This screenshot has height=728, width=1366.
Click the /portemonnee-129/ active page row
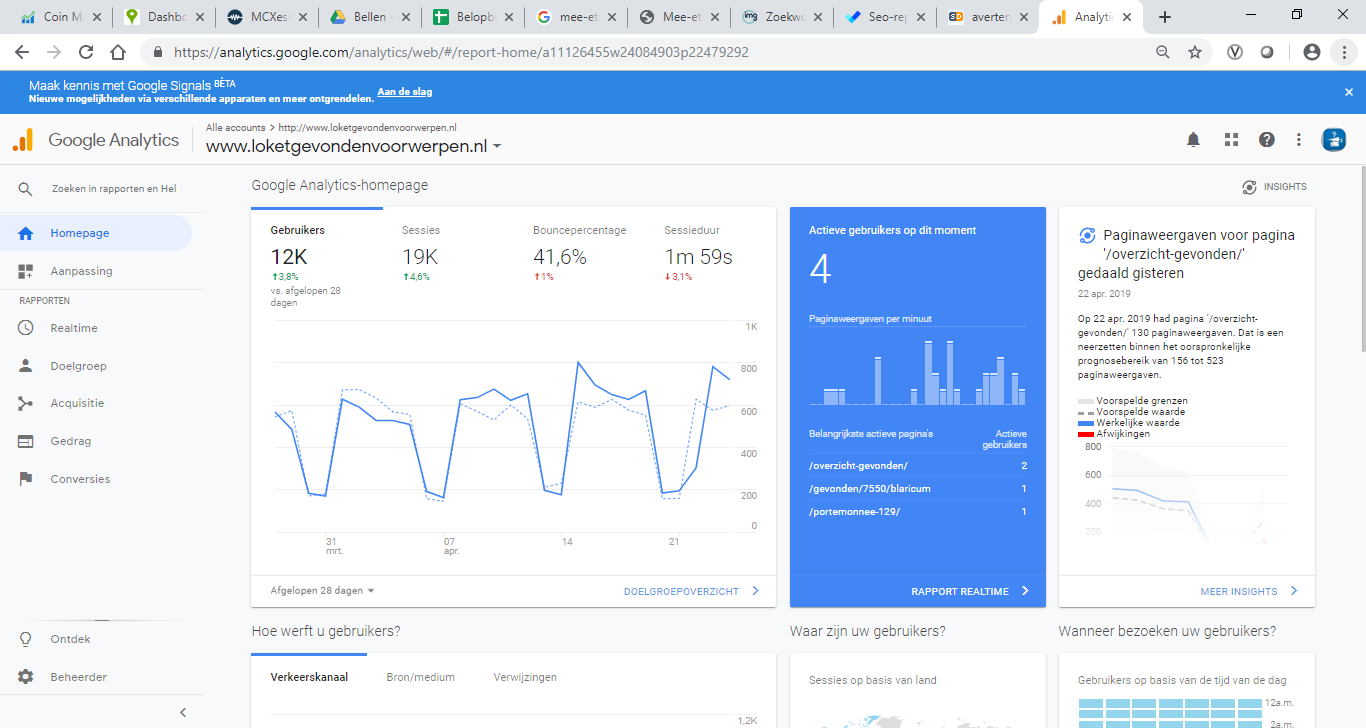click(x=918, y=512)
